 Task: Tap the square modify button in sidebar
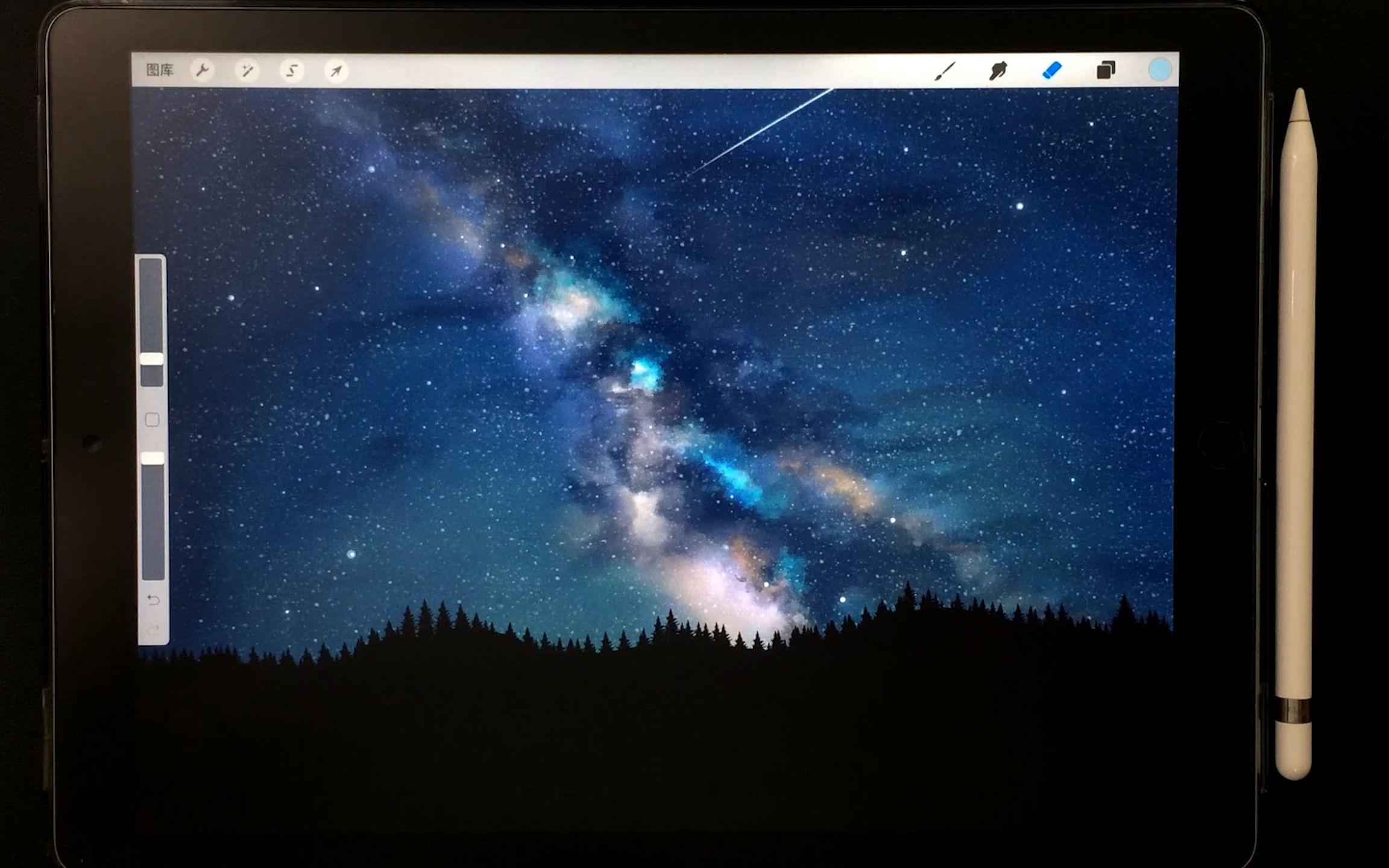(152, 420)
